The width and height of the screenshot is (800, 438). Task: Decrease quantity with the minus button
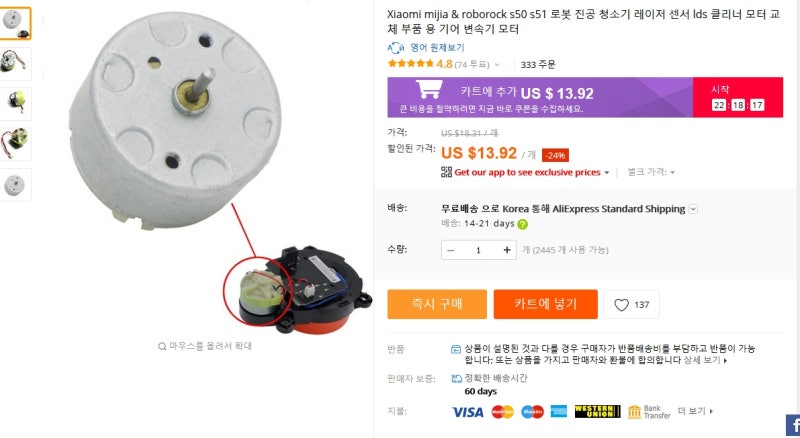pyautogui.click(x=451, y=250)
